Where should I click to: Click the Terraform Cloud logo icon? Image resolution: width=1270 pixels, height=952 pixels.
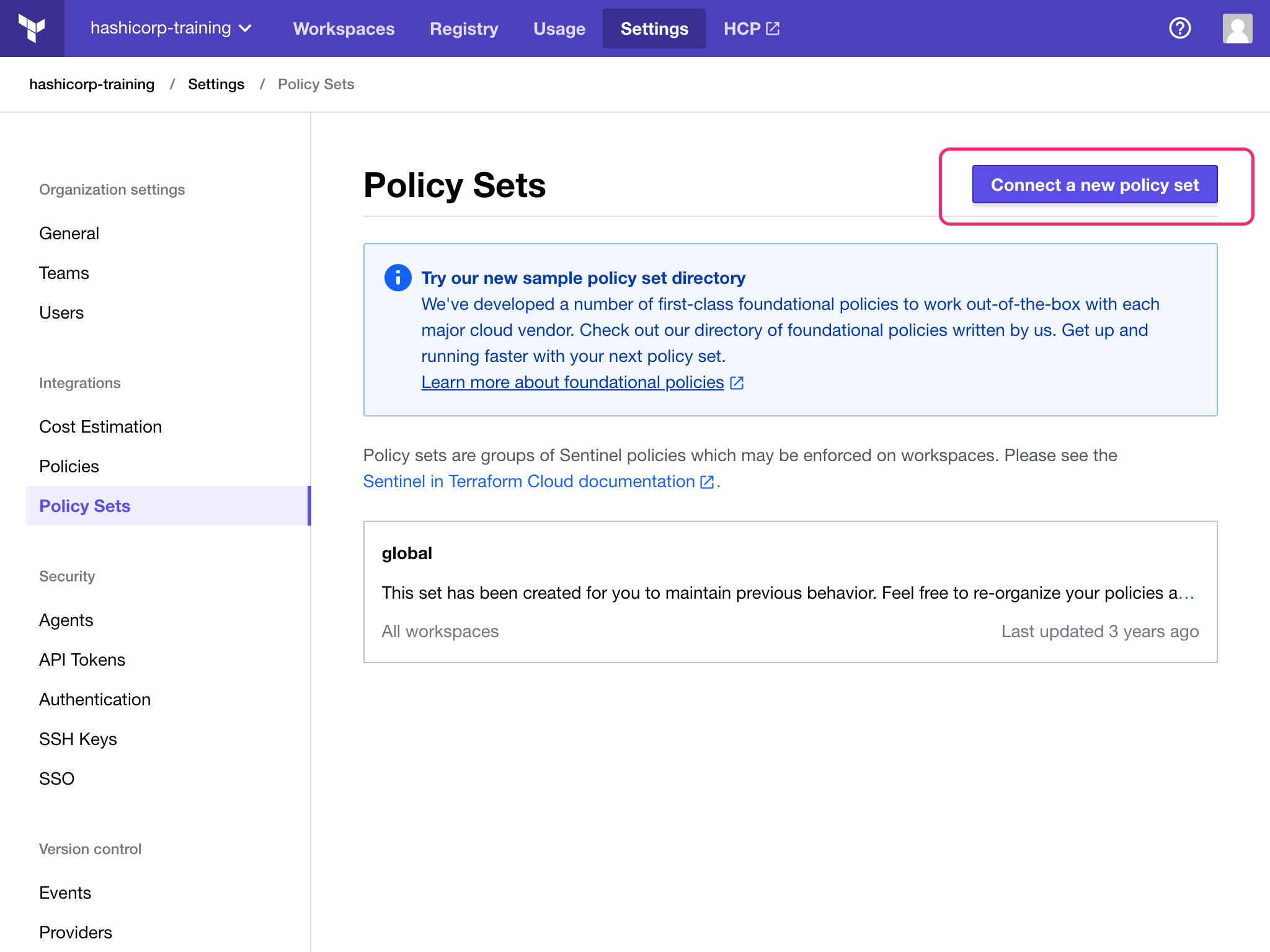[x=32, y=28]
